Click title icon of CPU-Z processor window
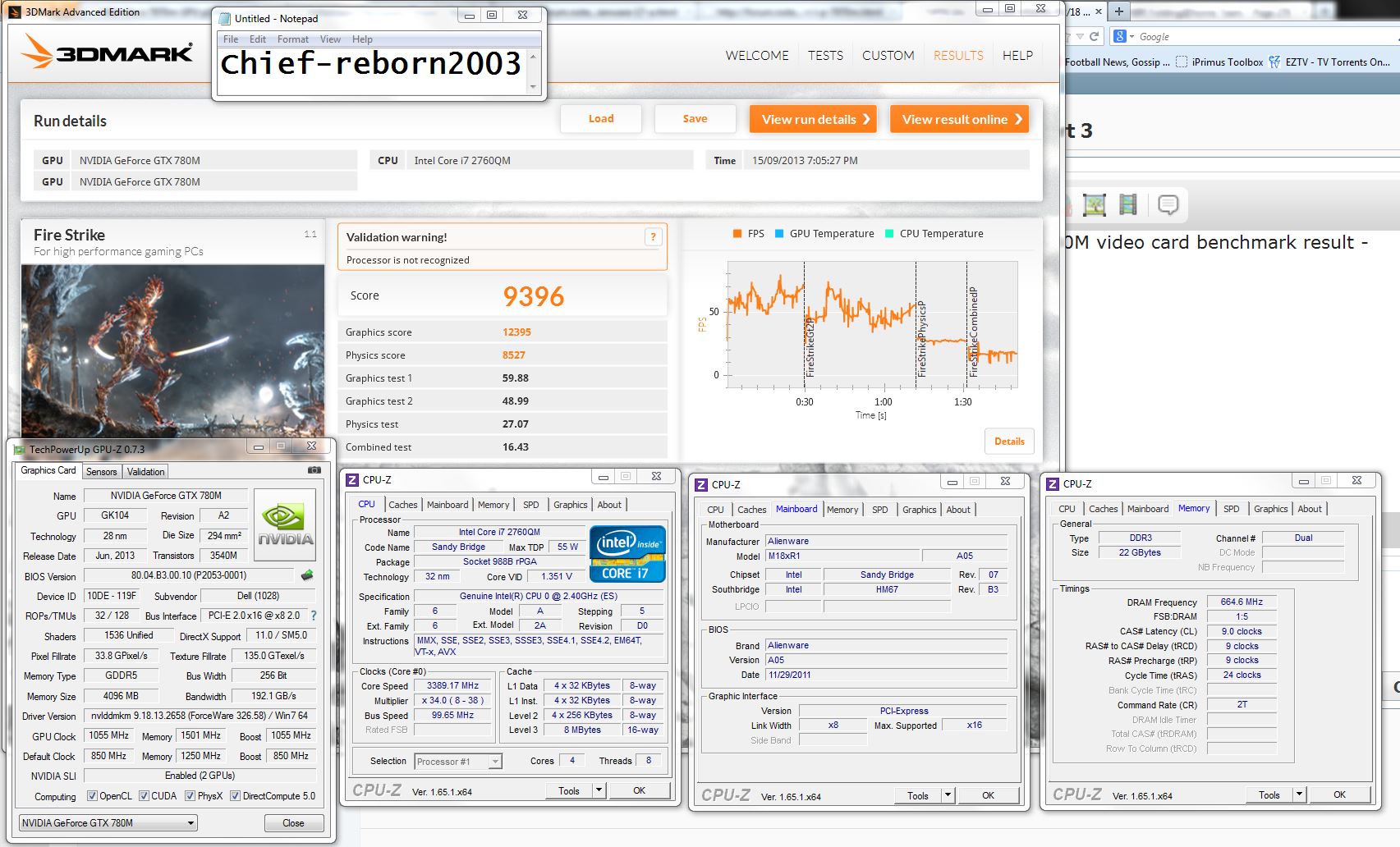This screenshot has width=1400, height=847. tap(352, 479)
